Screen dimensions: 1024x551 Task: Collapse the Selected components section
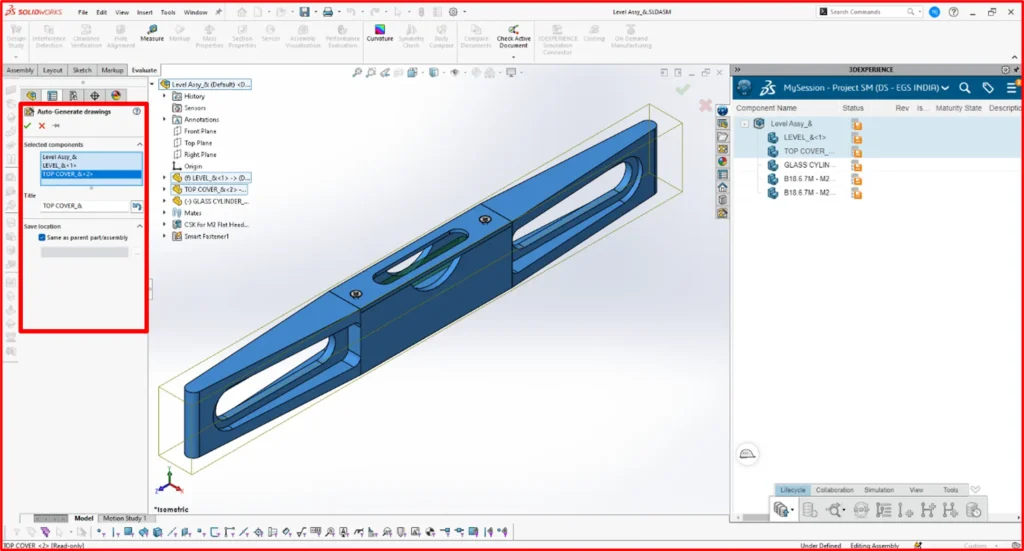coord(140,145)
